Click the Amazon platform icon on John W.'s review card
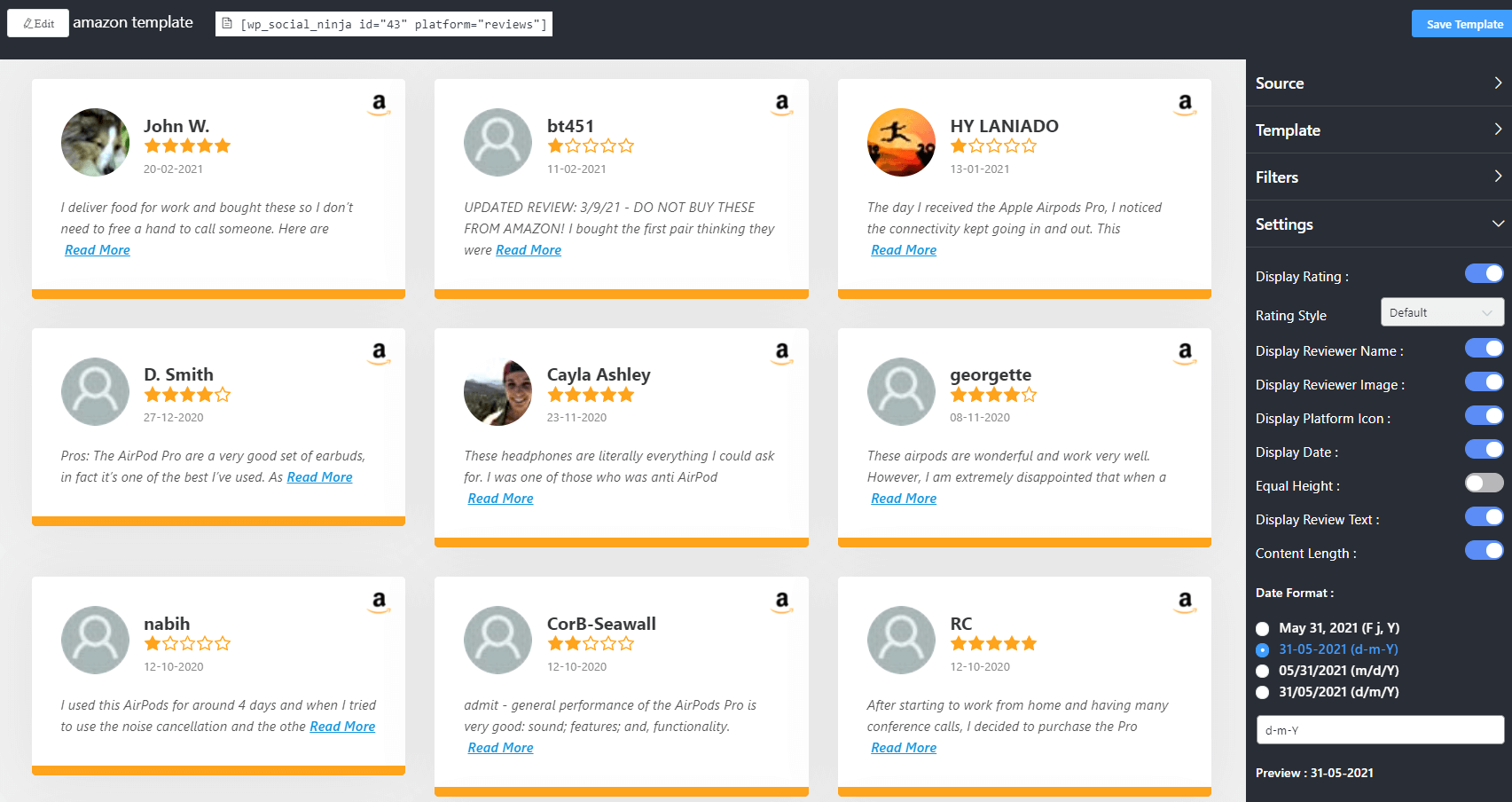Screen dimensions: 1512x802 [379, 104]
